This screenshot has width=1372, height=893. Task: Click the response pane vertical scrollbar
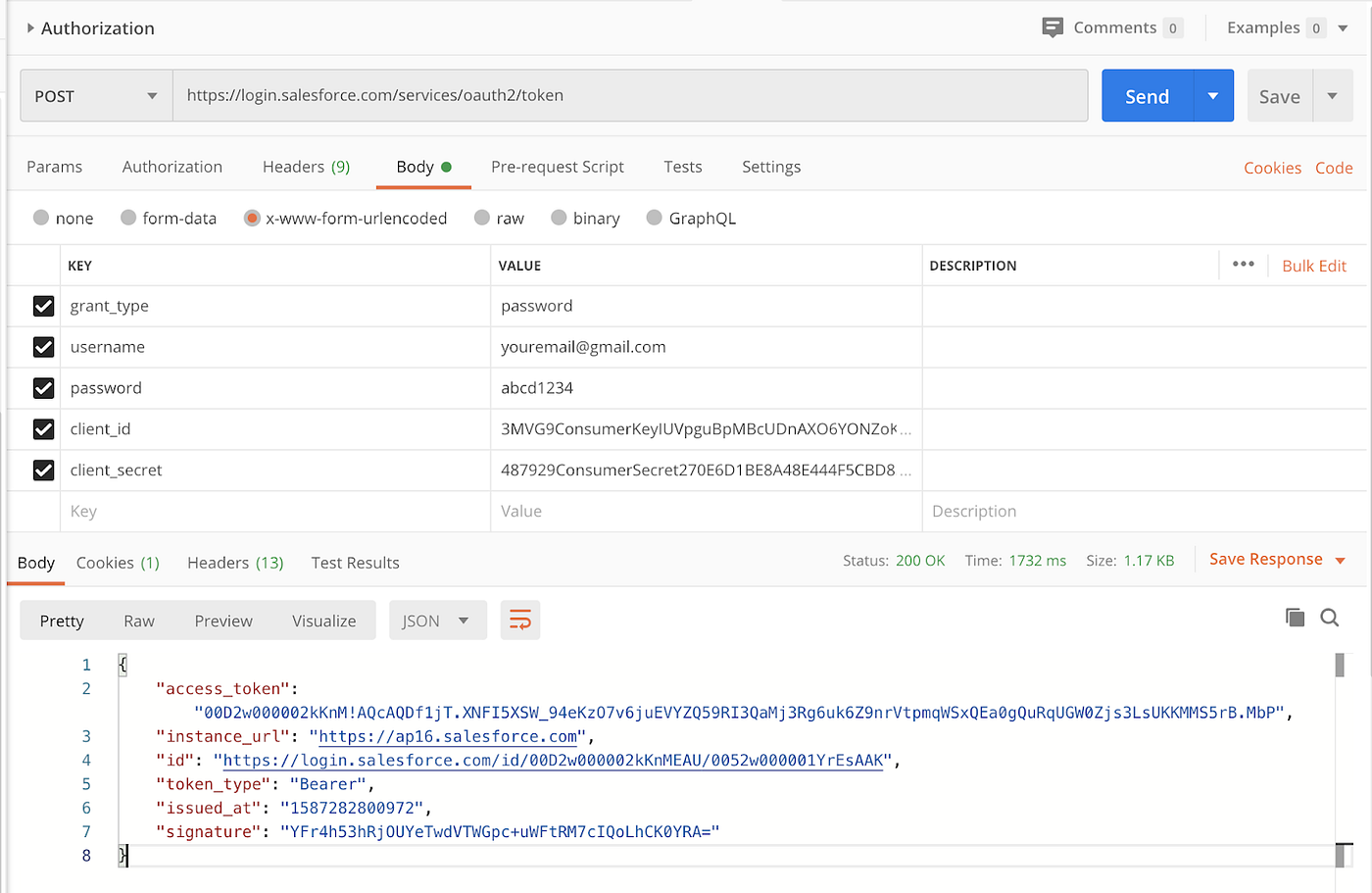click(x=1340, y=760)
